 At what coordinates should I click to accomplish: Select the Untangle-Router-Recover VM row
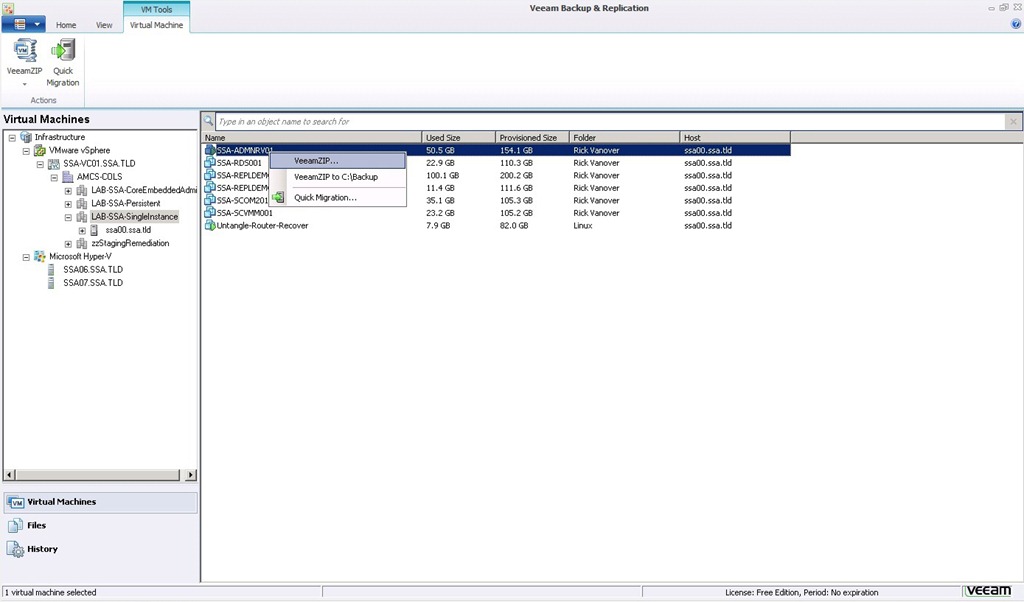(496, 226)
